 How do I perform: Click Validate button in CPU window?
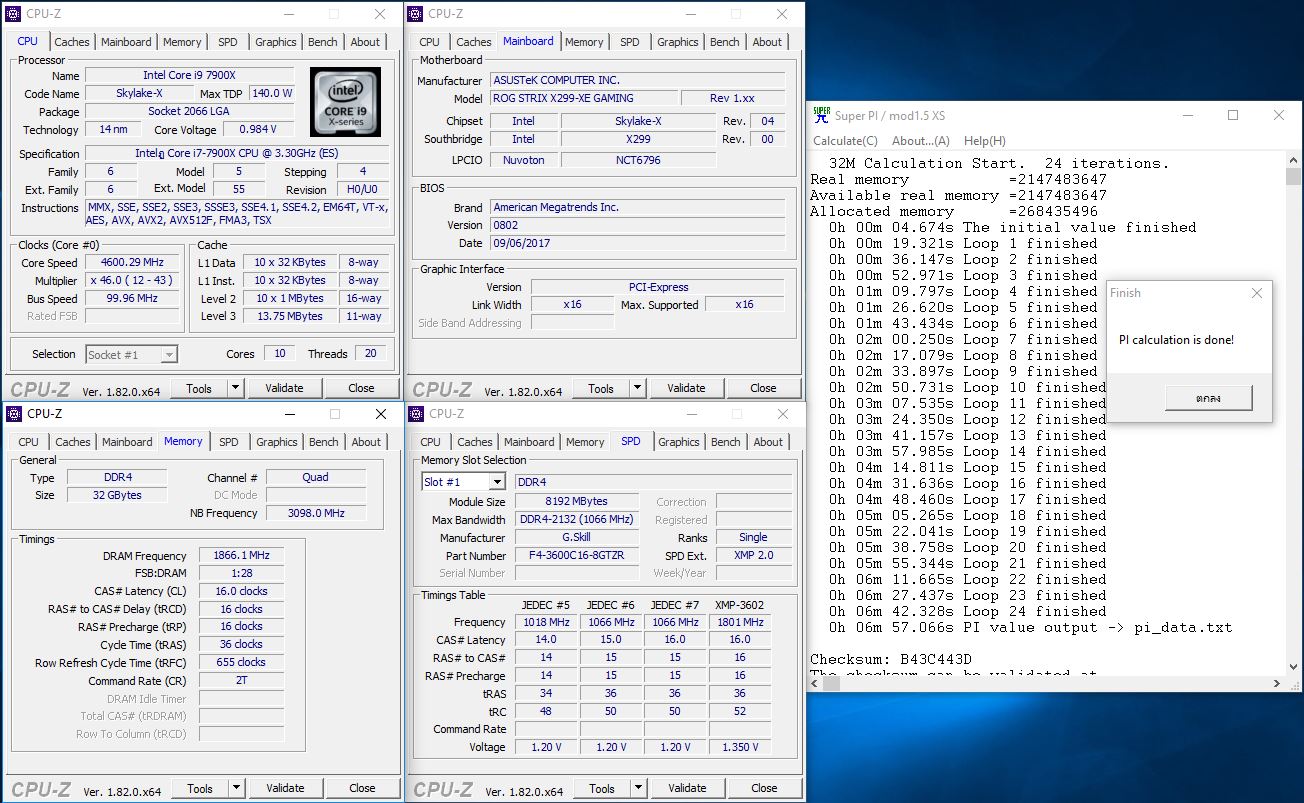point(284,388)
